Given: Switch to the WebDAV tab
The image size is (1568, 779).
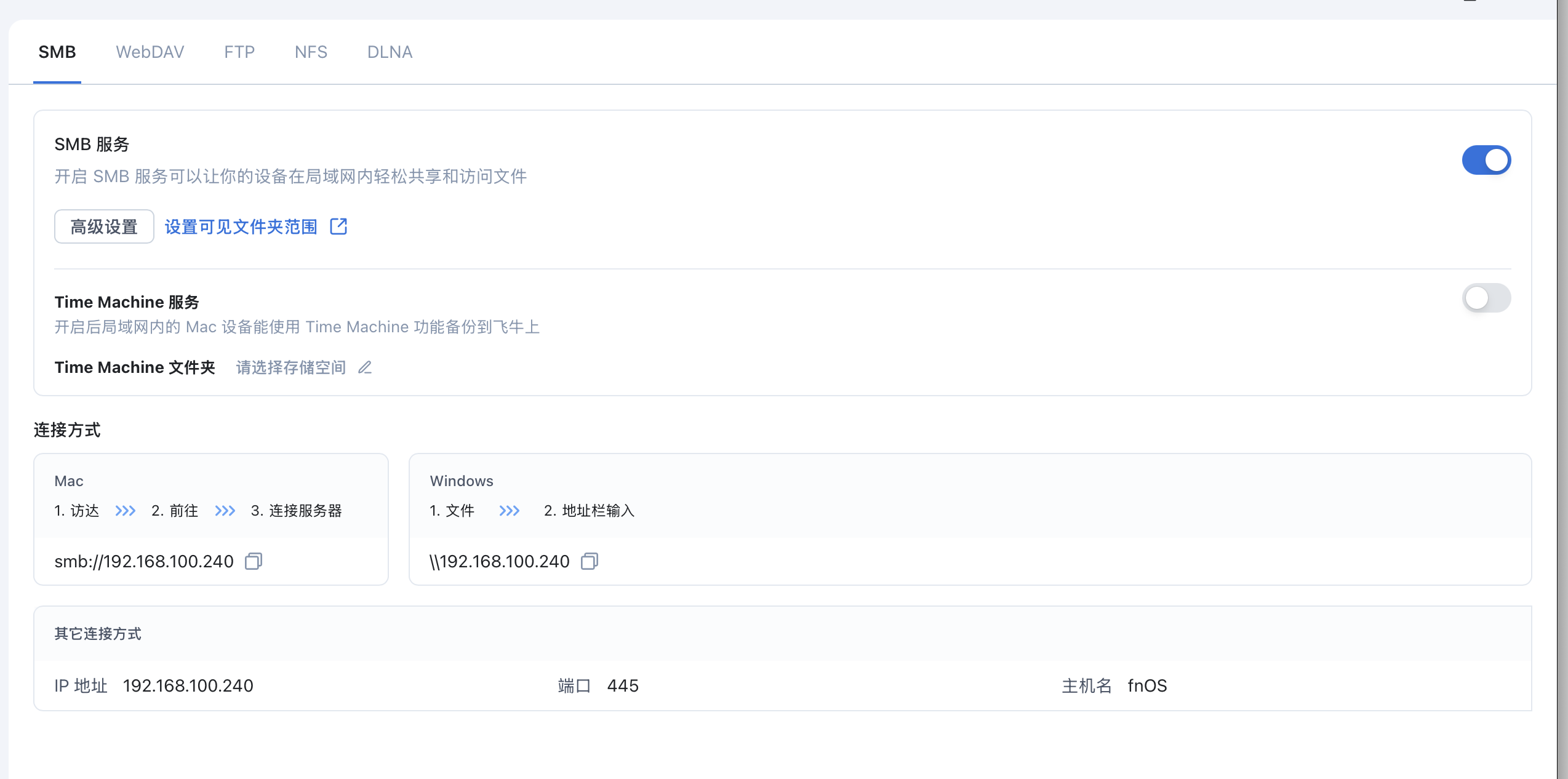Looking at the screenshot, I should click(150, 52).
